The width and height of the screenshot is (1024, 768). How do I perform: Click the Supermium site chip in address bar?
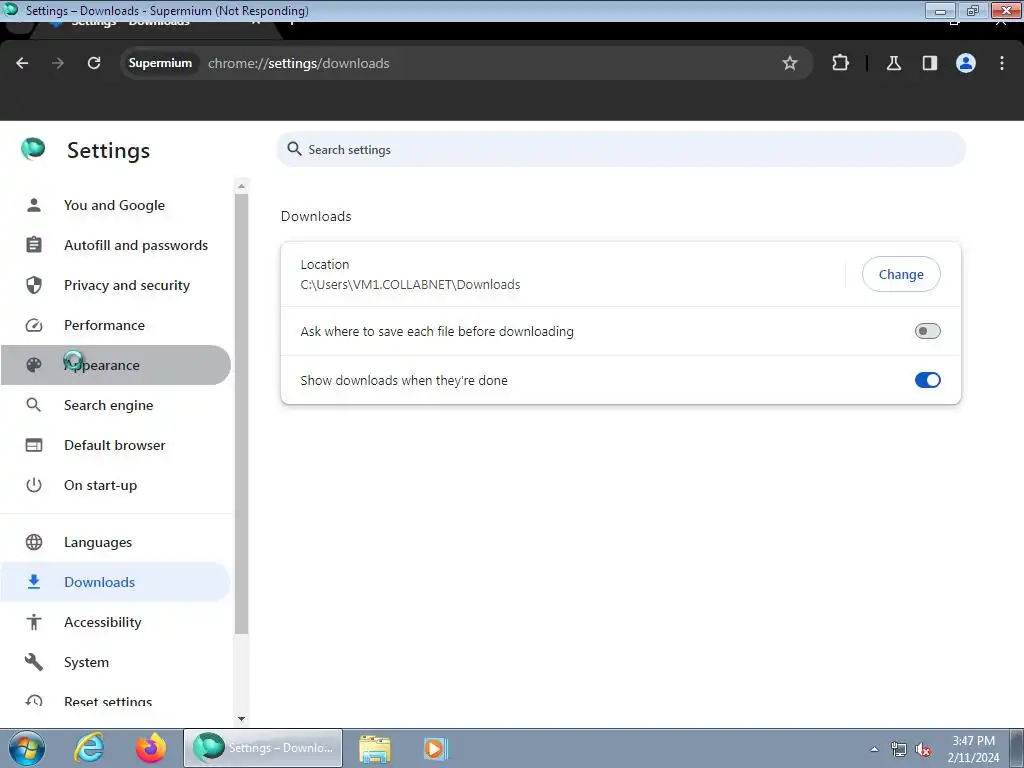tap(160, 63)
